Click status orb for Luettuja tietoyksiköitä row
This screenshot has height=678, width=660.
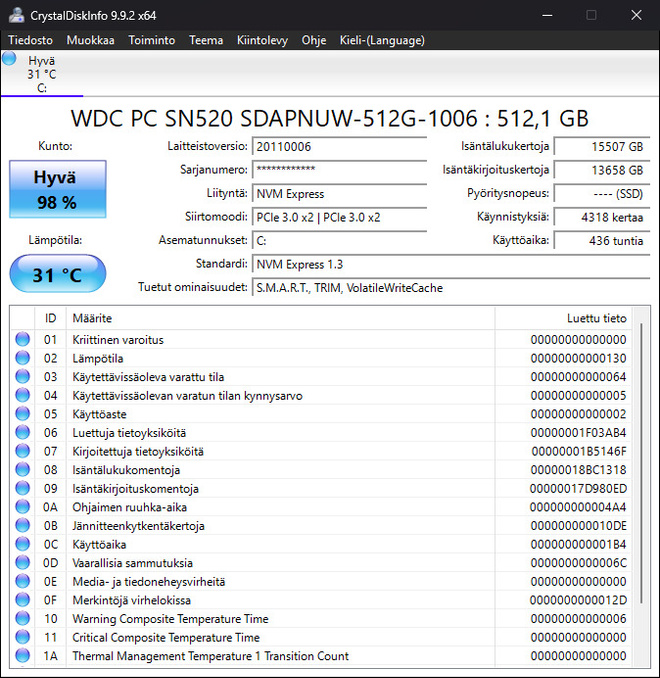point(22,432)
